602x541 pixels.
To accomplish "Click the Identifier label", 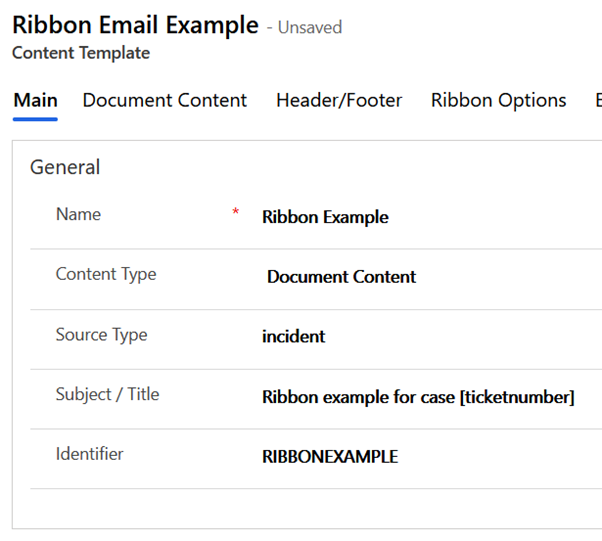I will pos(89,454).
